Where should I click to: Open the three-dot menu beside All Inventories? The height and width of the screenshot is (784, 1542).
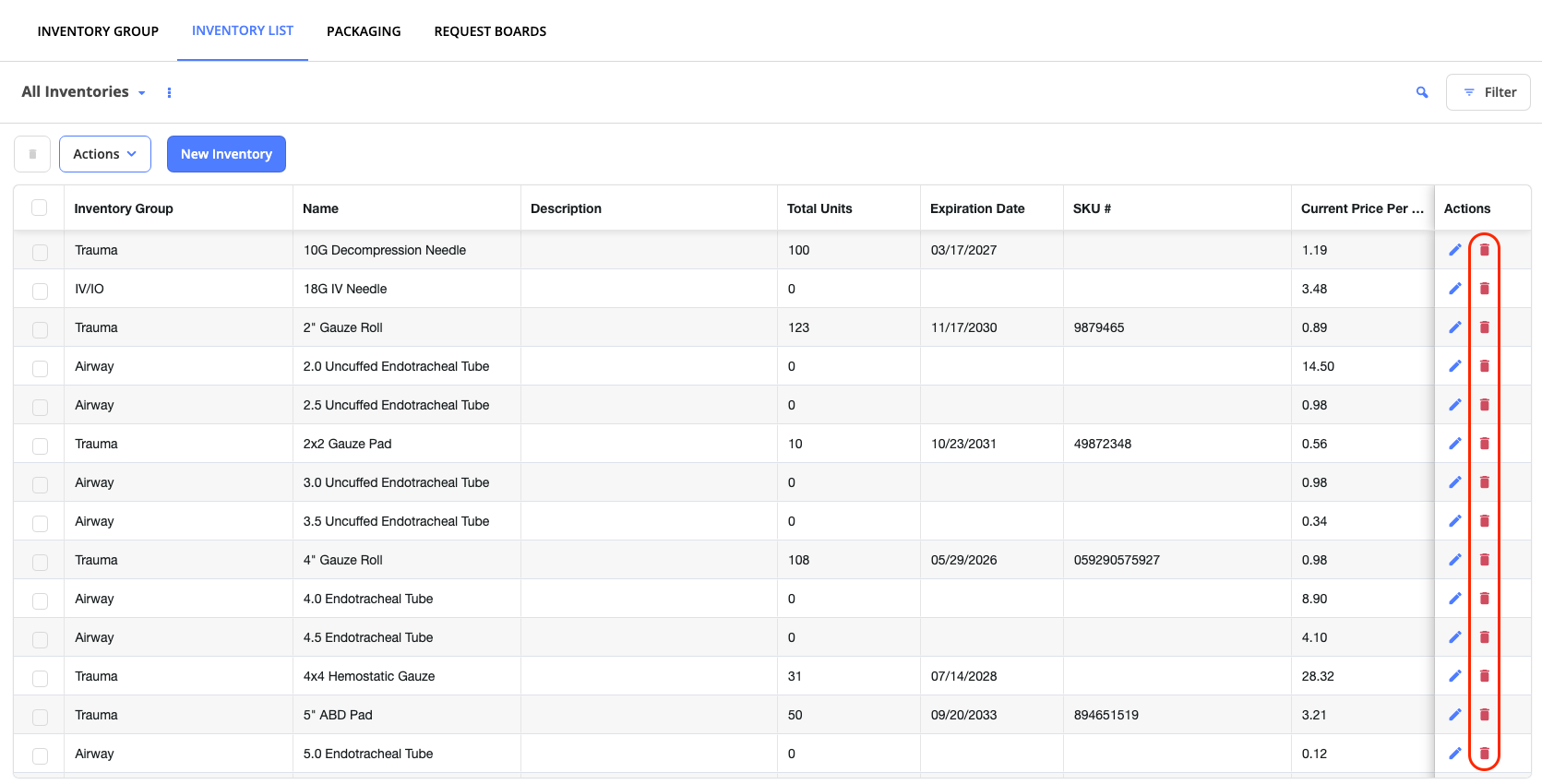(169, 92)
